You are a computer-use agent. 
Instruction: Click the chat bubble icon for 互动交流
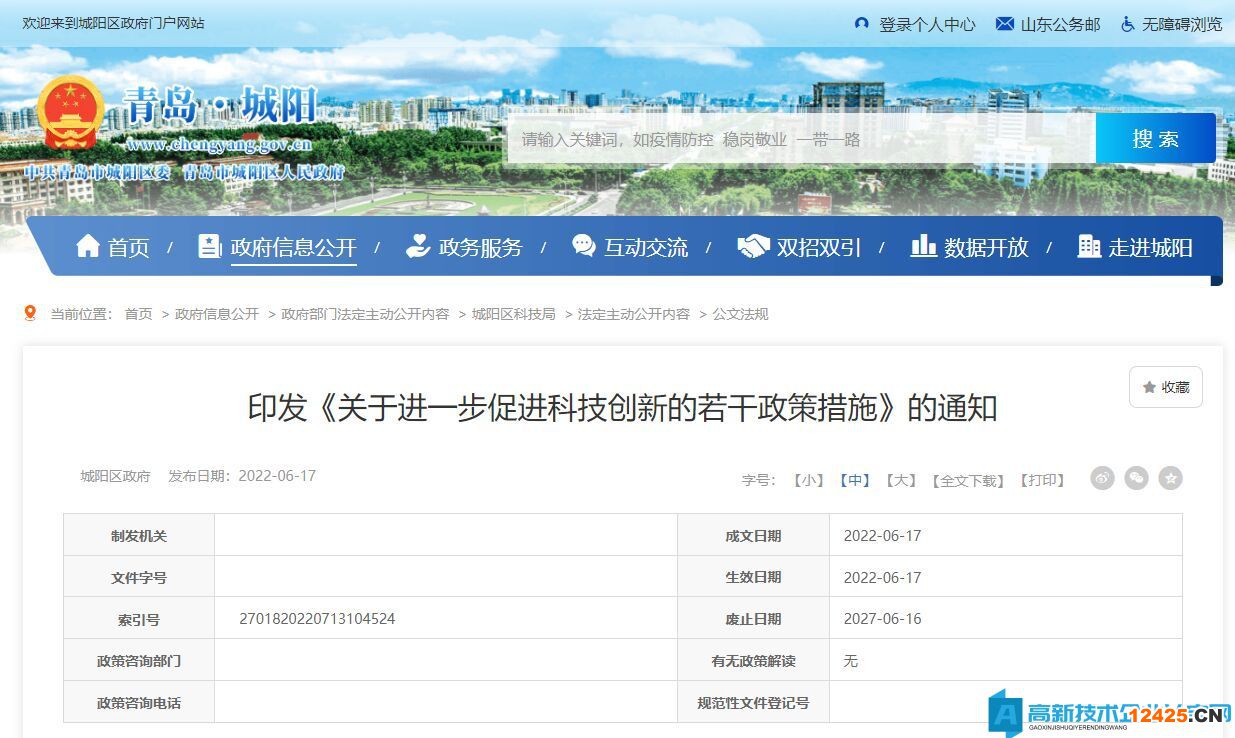[583, 246]
